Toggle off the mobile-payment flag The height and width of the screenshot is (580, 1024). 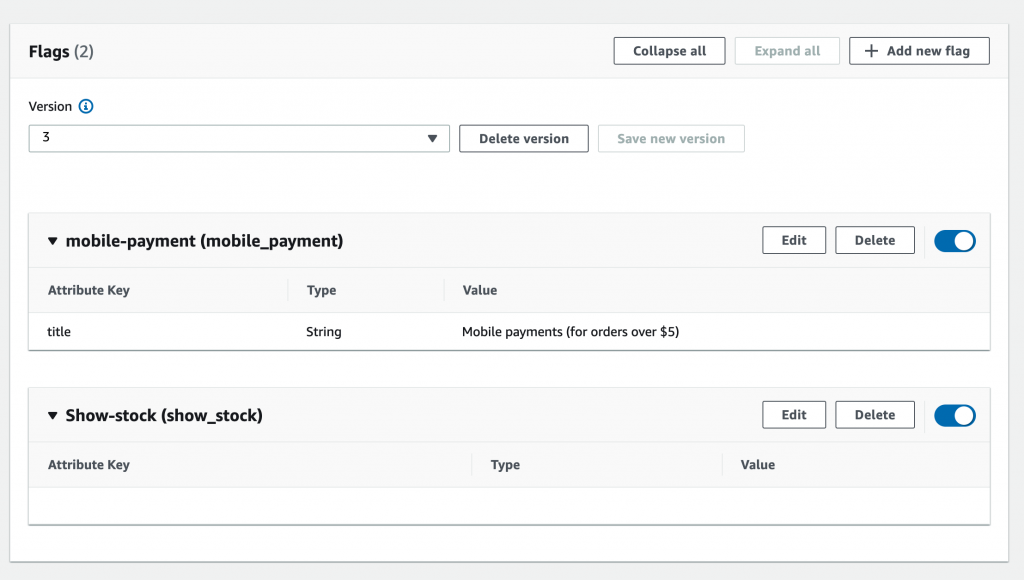tap(954, 241)
